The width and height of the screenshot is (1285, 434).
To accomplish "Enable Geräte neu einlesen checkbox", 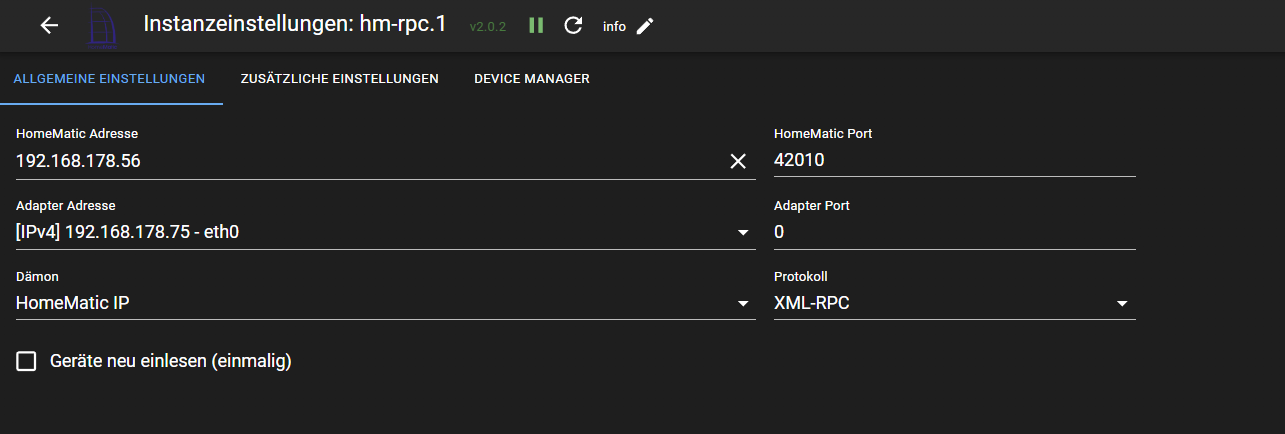I will pos(27,361).
